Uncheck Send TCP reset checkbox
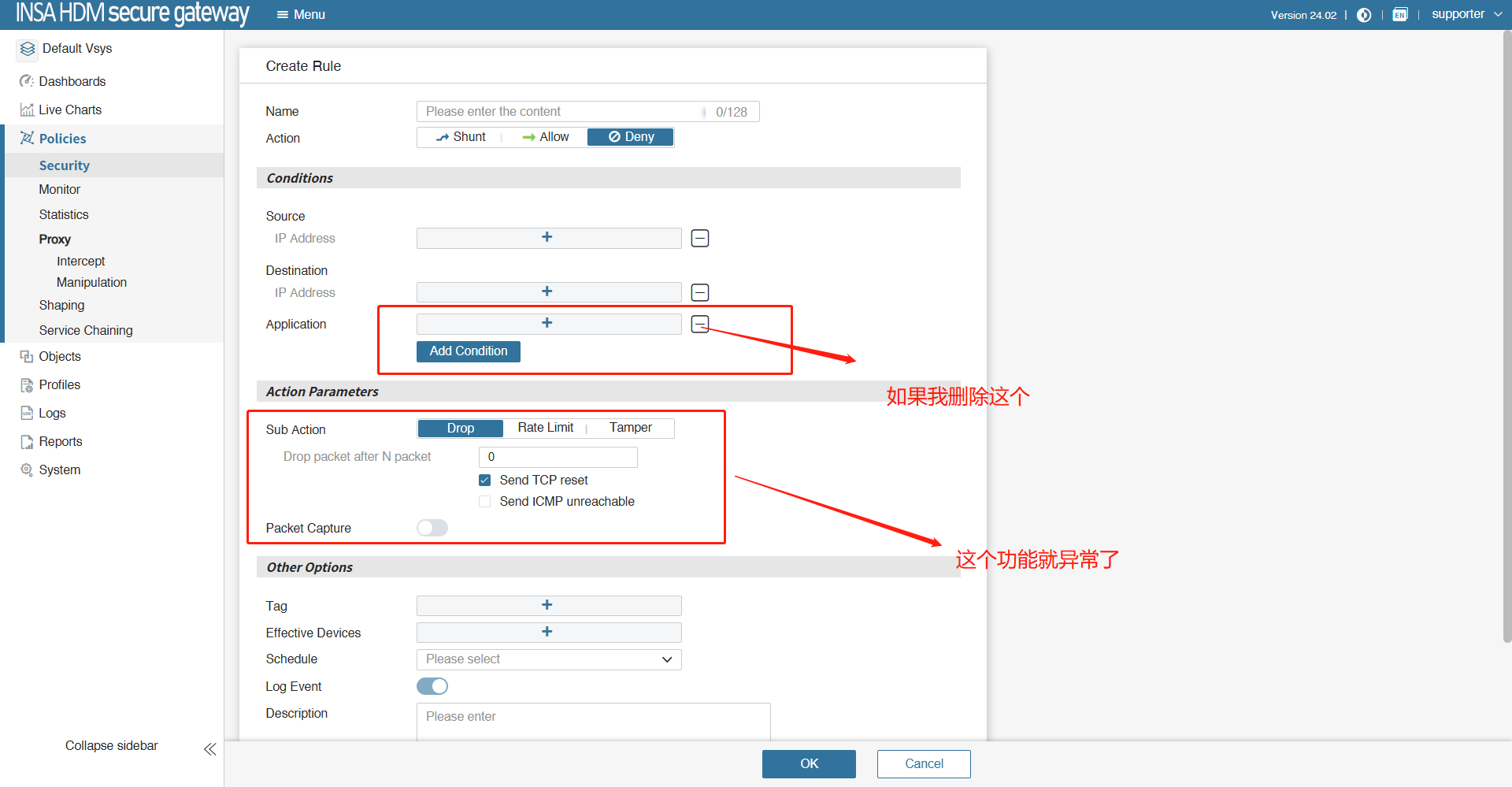 point(485,481)
